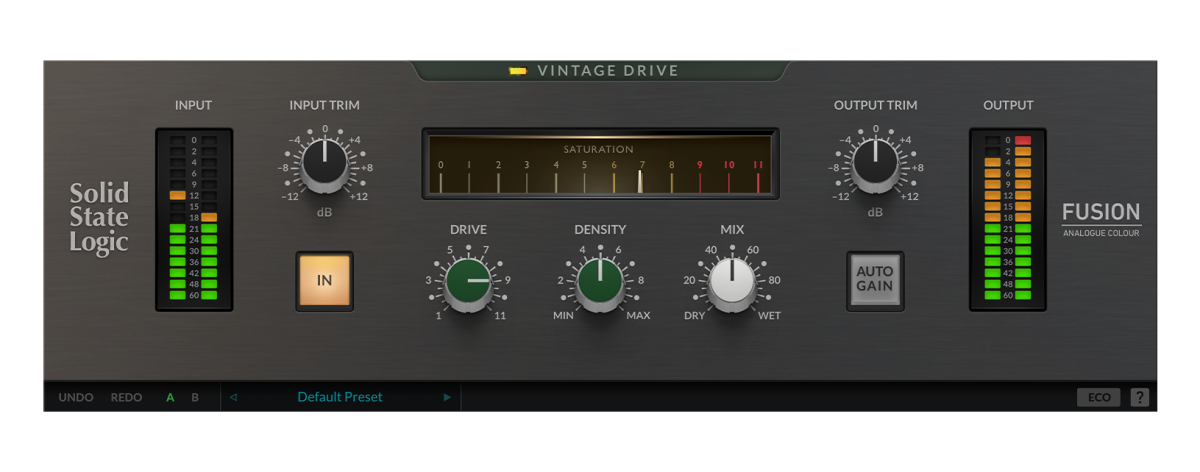Toggle the AUTO GAIN button
This screenshot has width=1200, height=472.
tap(875, 280)
